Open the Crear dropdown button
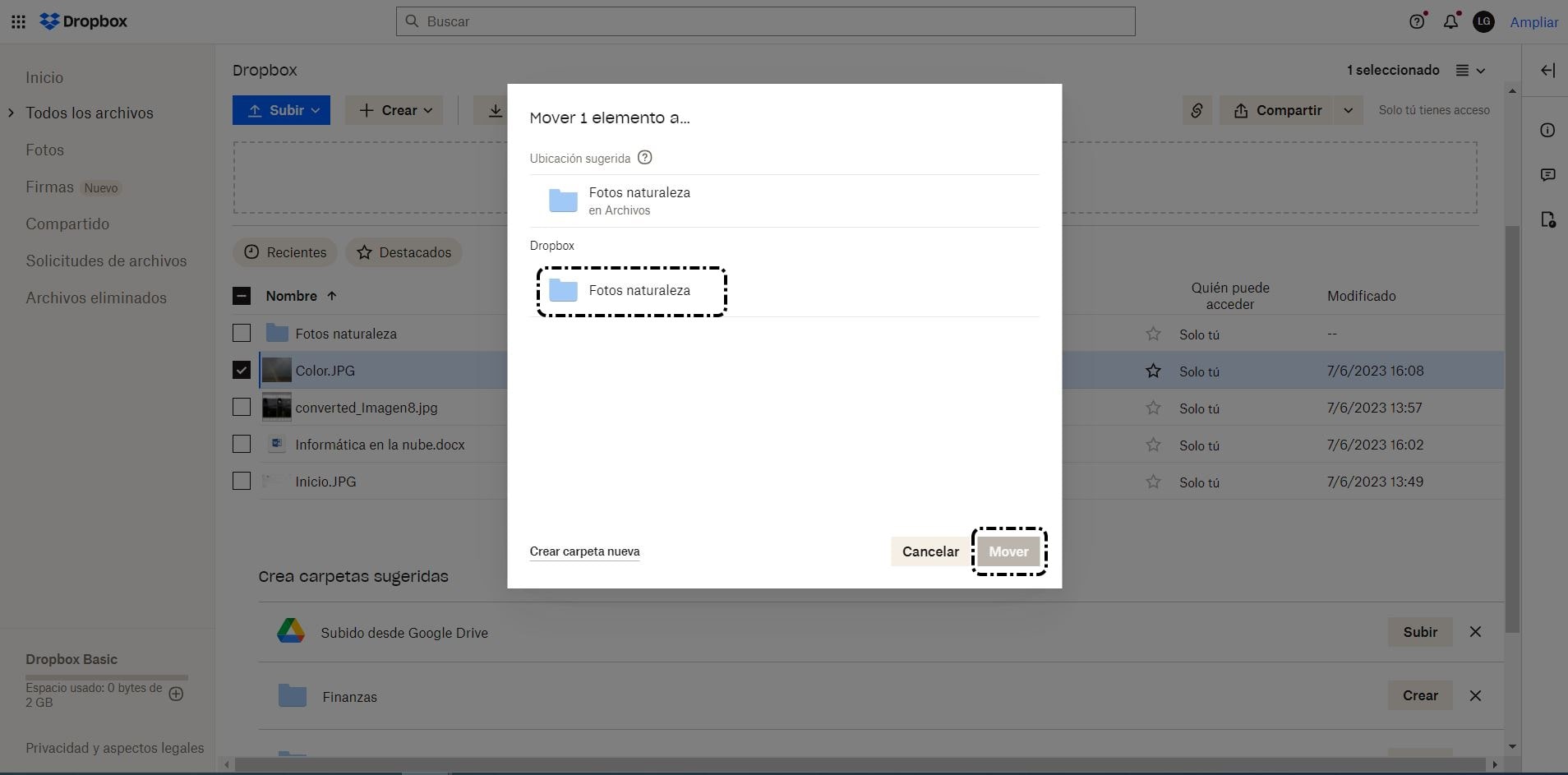 pos(394,110)
